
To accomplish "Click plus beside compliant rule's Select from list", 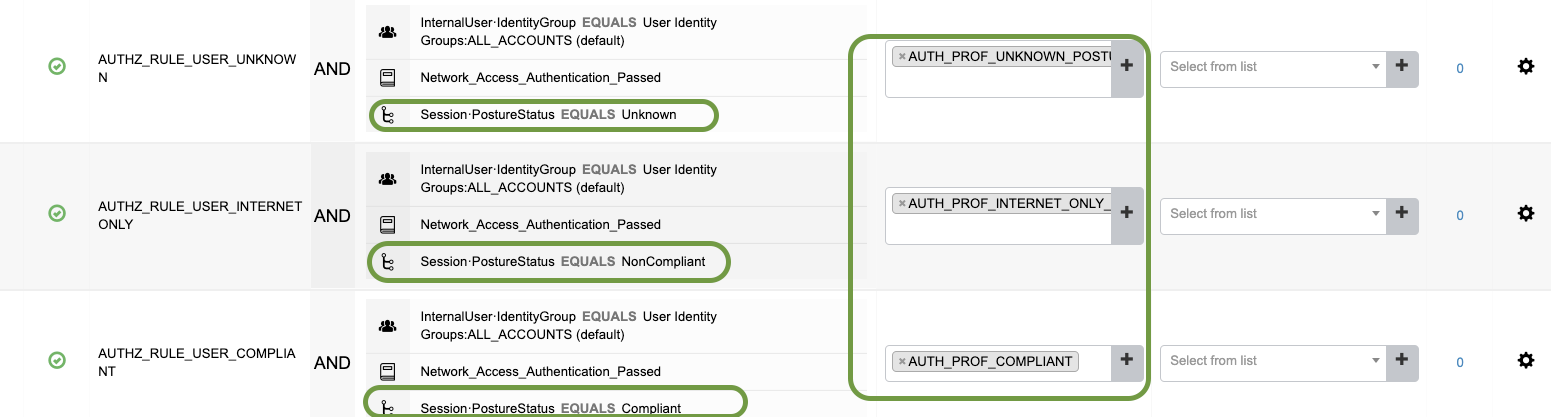I will [1401, 360].
